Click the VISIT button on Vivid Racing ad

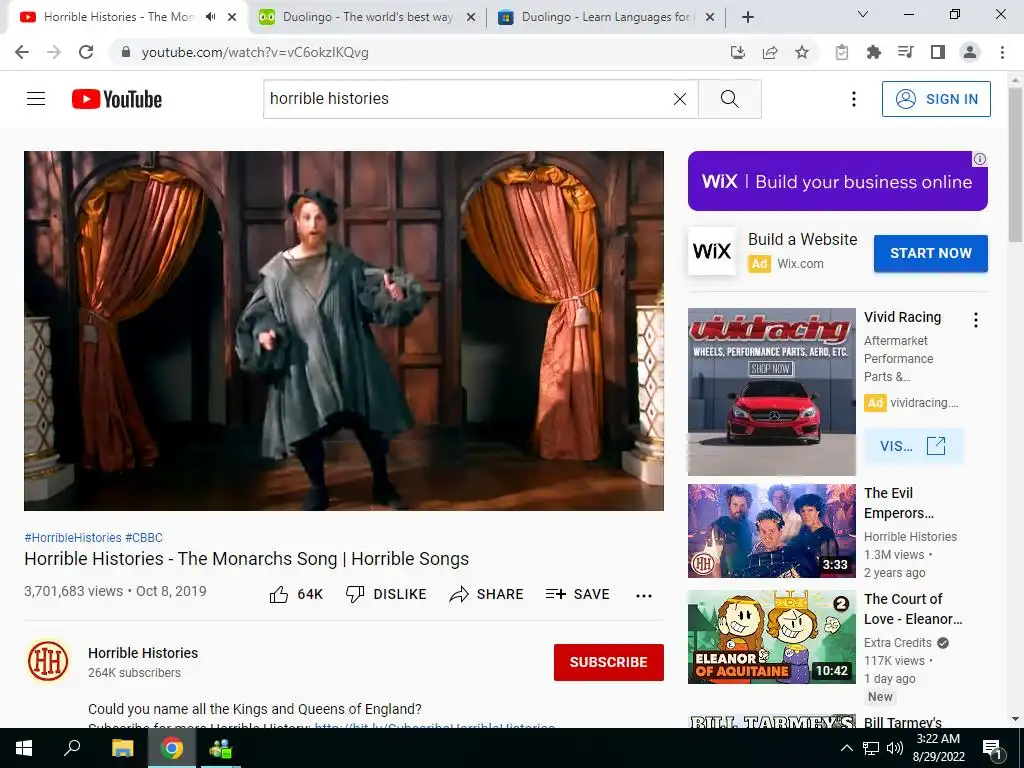(x=913, y=446)
